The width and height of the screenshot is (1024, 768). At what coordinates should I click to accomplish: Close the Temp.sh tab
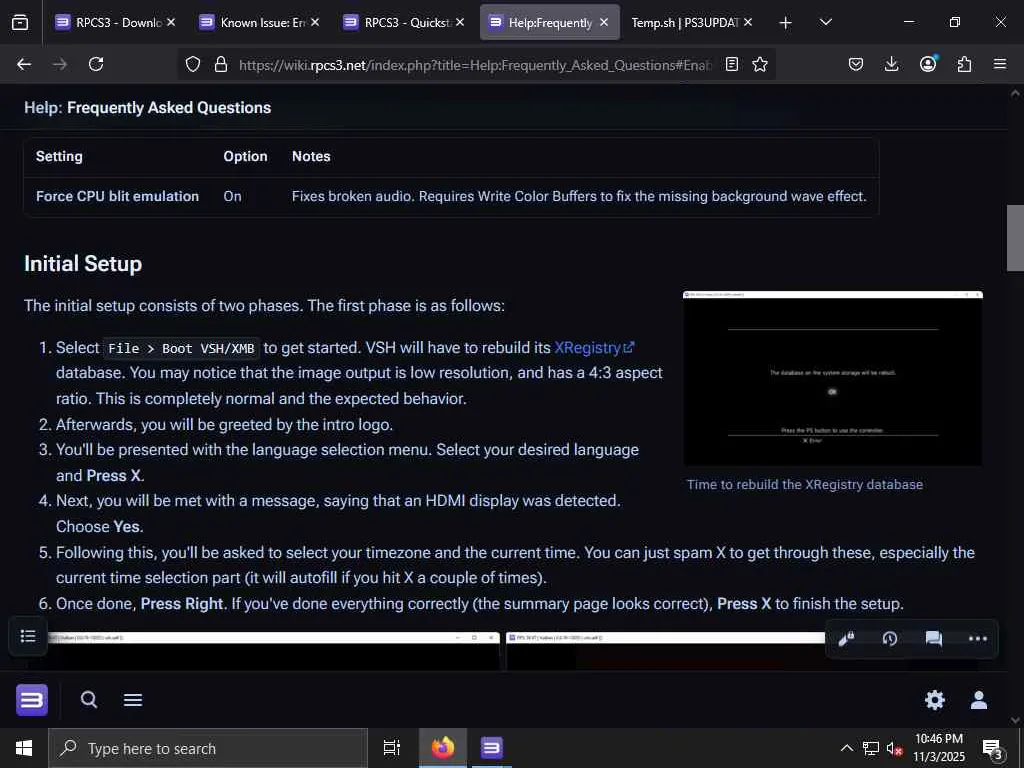748,22
